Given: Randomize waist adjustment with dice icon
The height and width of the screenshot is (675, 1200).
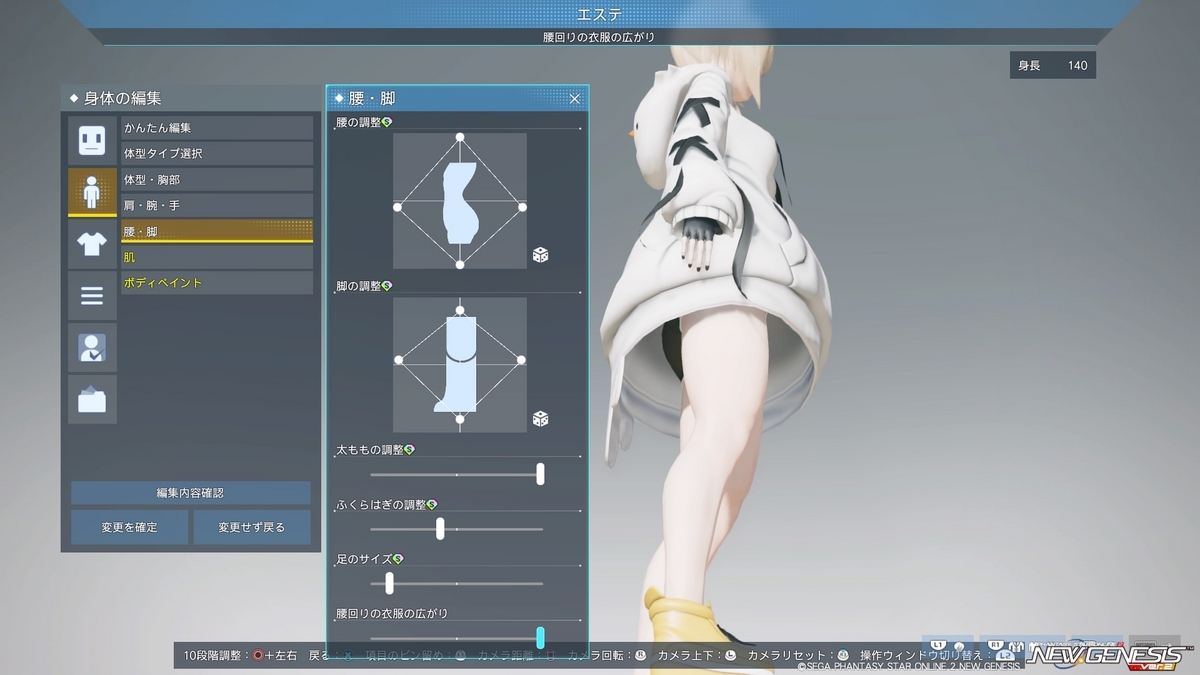Looking at the screenshot, I should [540, 255].
